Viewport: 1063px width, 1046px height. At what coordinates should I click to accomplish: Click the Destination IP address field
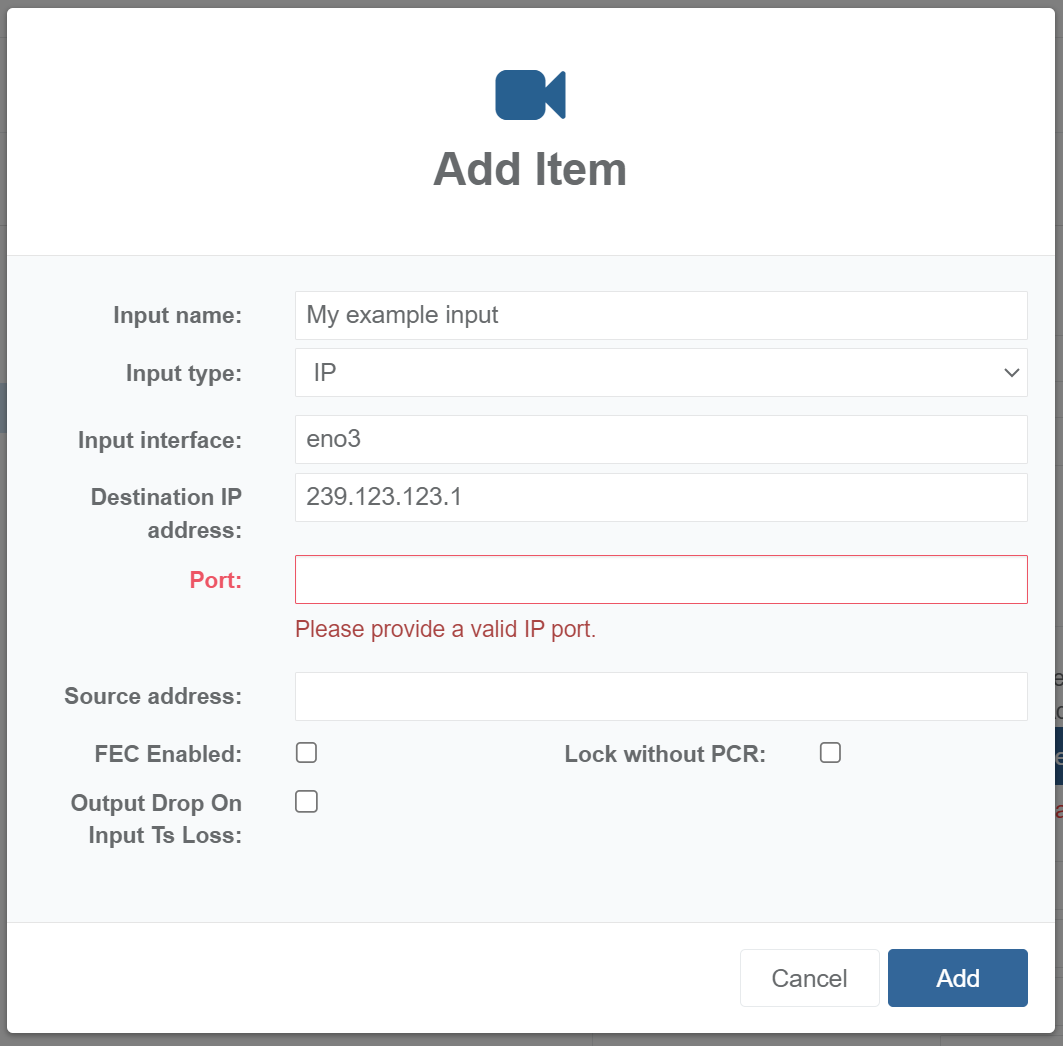tap(661, 497)
